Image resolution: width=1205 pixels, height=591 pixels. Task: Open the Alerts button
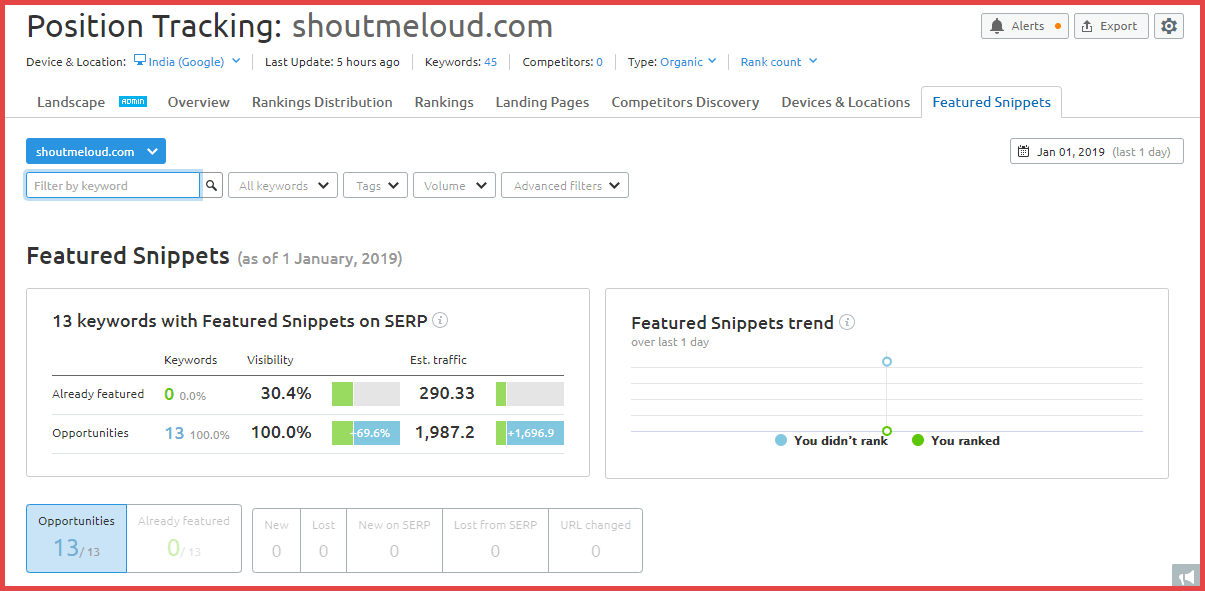[x=1025, y=26]
